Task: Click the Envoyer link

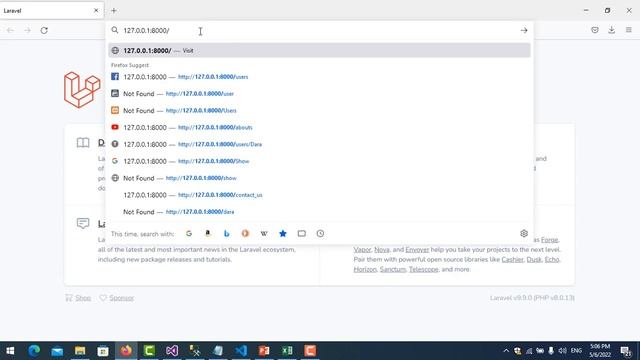Action: pyautogui.click(x=417, y=249)
